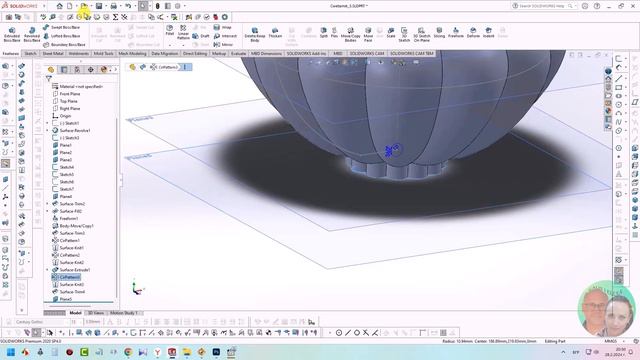The image size is (640, 360).
Task: Expand the Surface-Revolve1 feature node
Action: click(x=47, y=131)
